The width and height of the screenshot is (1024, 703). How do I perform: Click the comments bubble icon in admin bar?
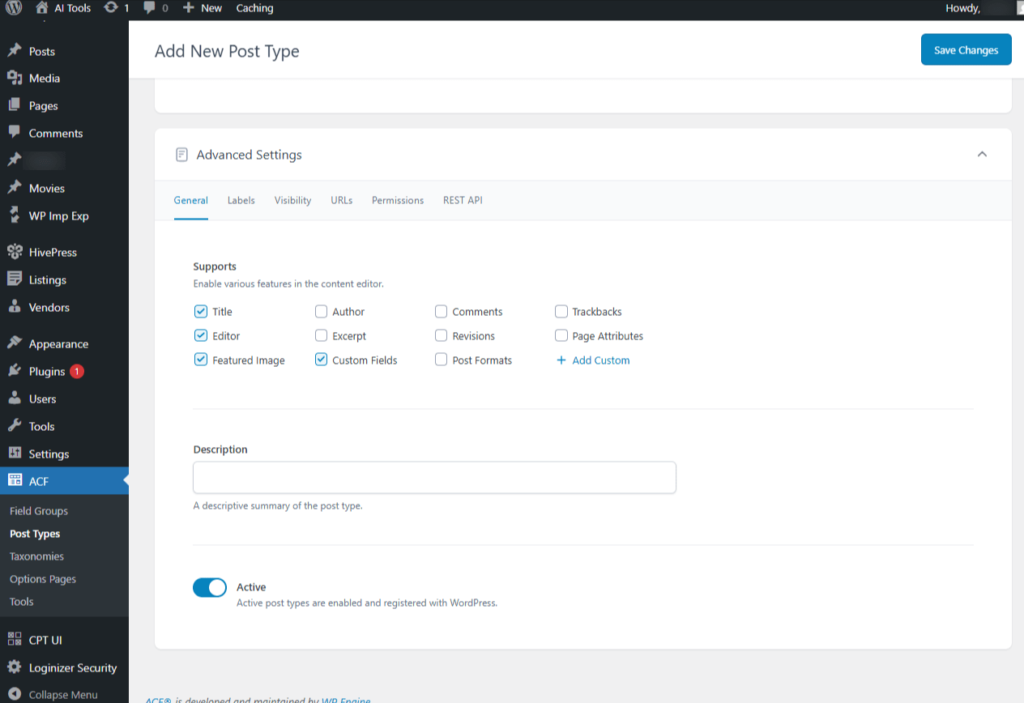click(x=150, y=8)
